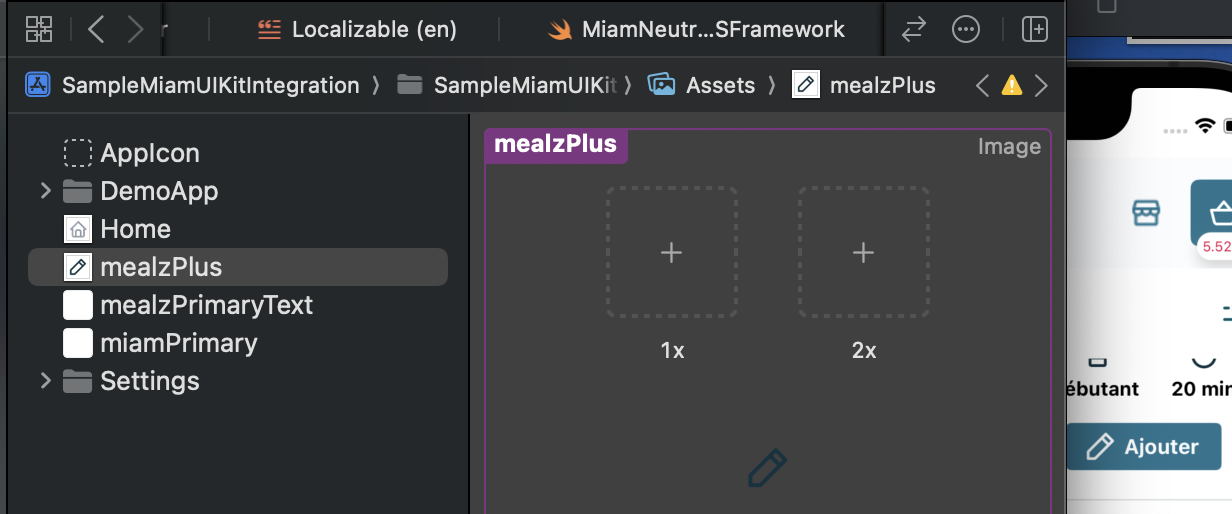Viewport: 1232px width, 514px height.
Task: Click the 1x image slot
Action: [671, 253]
